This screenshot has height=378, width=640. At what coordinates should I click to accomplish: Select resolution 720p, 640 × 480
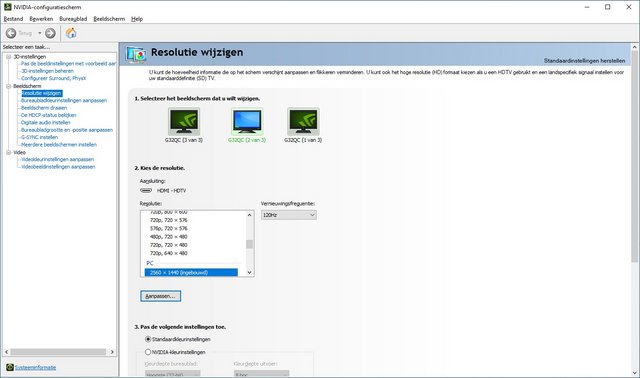169,253
